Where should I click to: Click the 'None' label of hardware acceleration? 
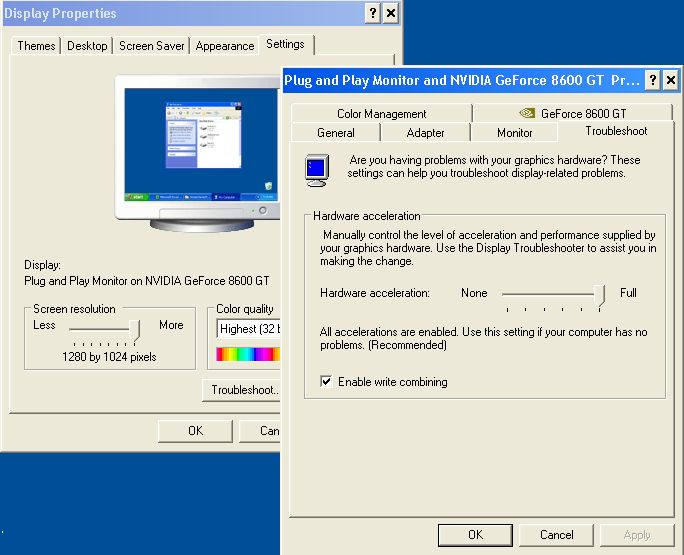click(474, 293)
